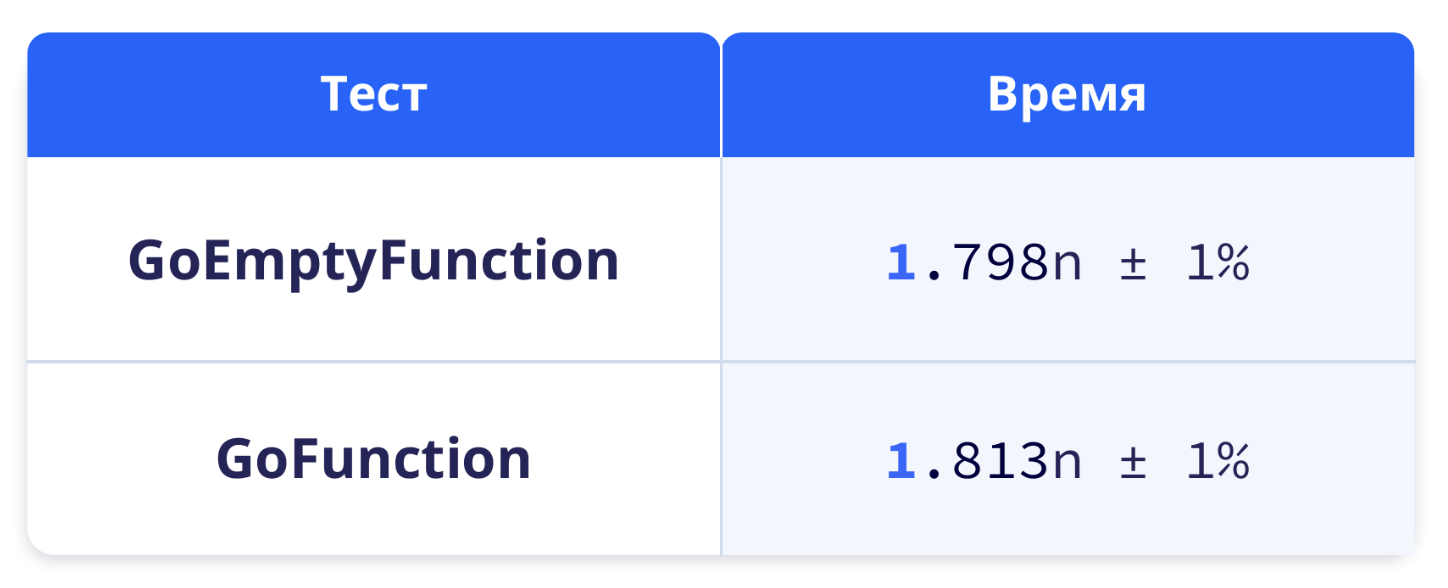Select the GoEmptyFunction test name cell
The image size is (1448, 588).
pyautogui.click(x=373, y=259)
